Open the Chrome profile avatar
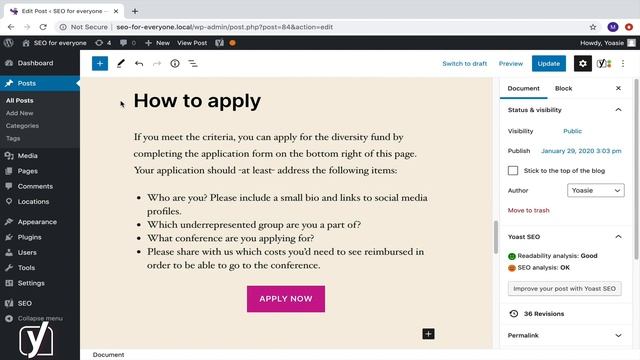640x360 pixels. [x=612, y=27]
